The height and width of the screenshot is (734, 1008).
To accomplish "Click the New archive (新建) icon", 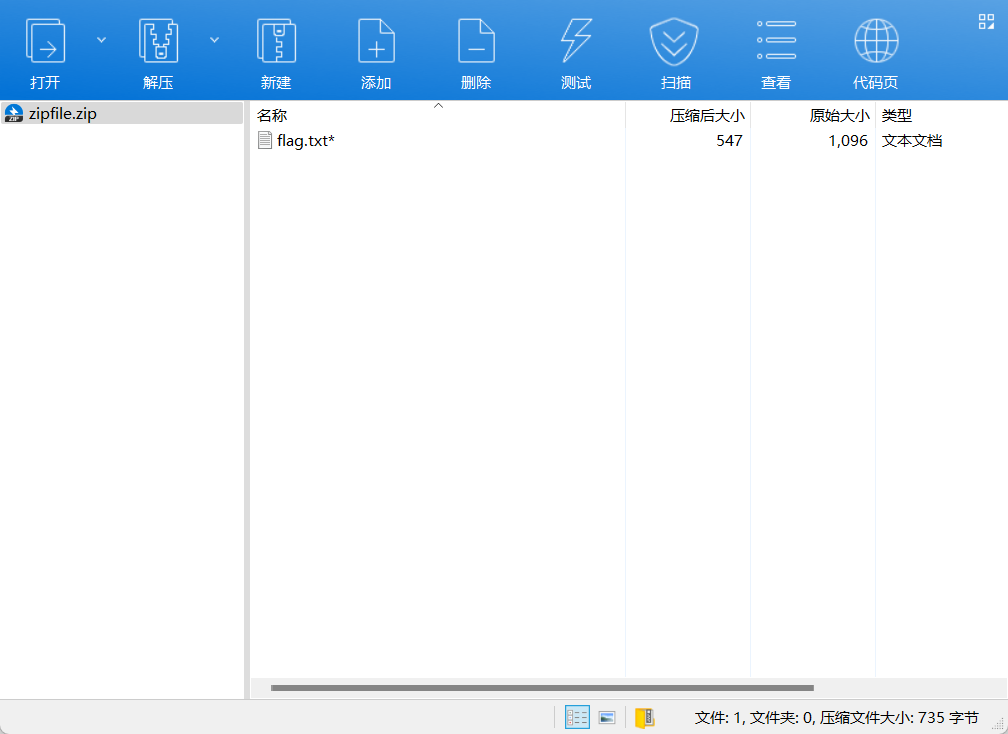I will click(x=276, y=42).
